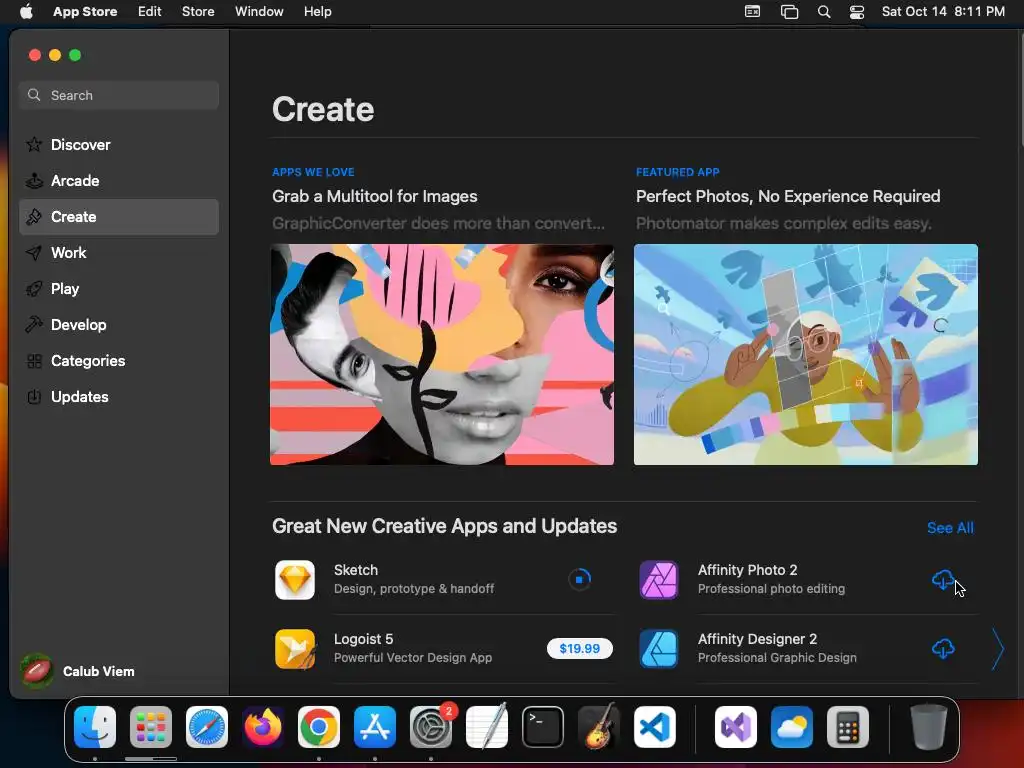Click the 'Affinity Designer 2' title text
Image resolution: width=1024 pixels, height=768 pixels.
click(x=758, y=639)
